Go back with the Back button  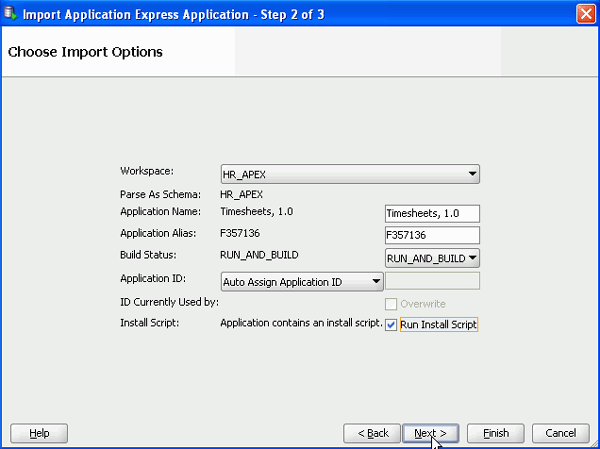click(372, 433)
